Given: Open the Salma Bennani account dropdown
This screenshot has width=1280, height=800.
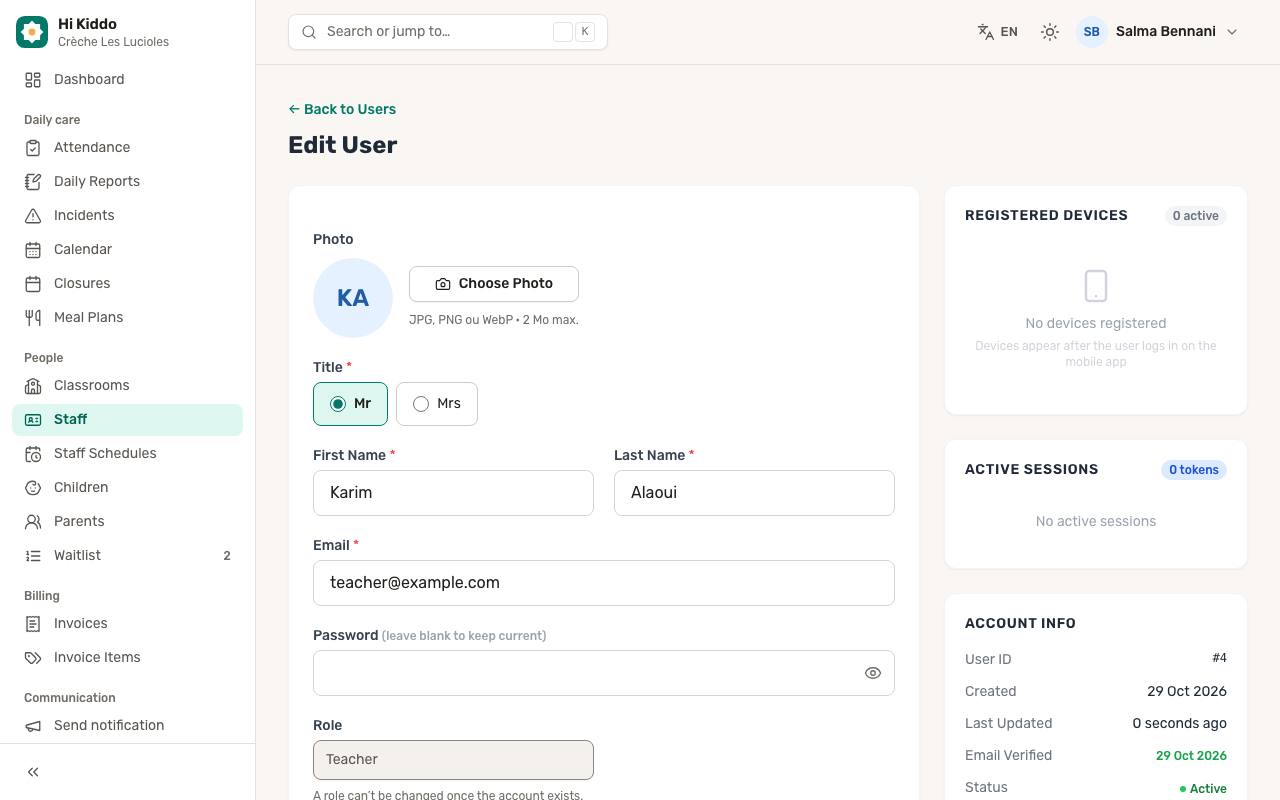Looking at the screenshot, I should click(x=1158, y=32).
